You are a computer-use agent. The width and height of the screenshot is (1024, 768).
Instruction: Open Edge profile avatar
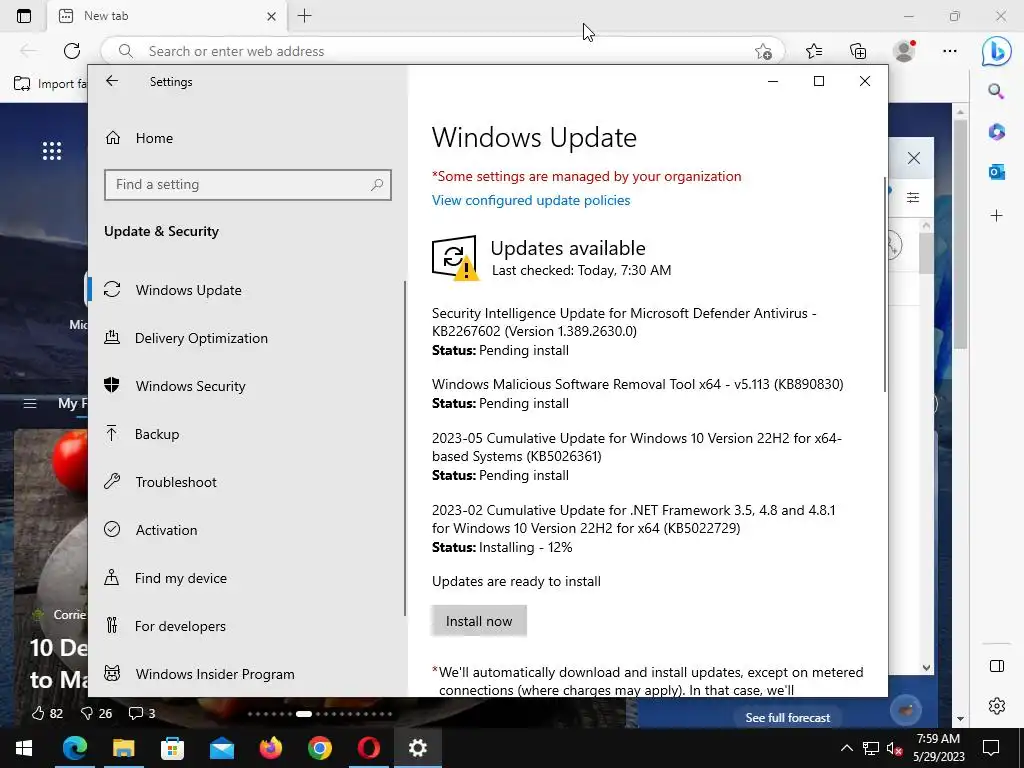click(904, 51)
